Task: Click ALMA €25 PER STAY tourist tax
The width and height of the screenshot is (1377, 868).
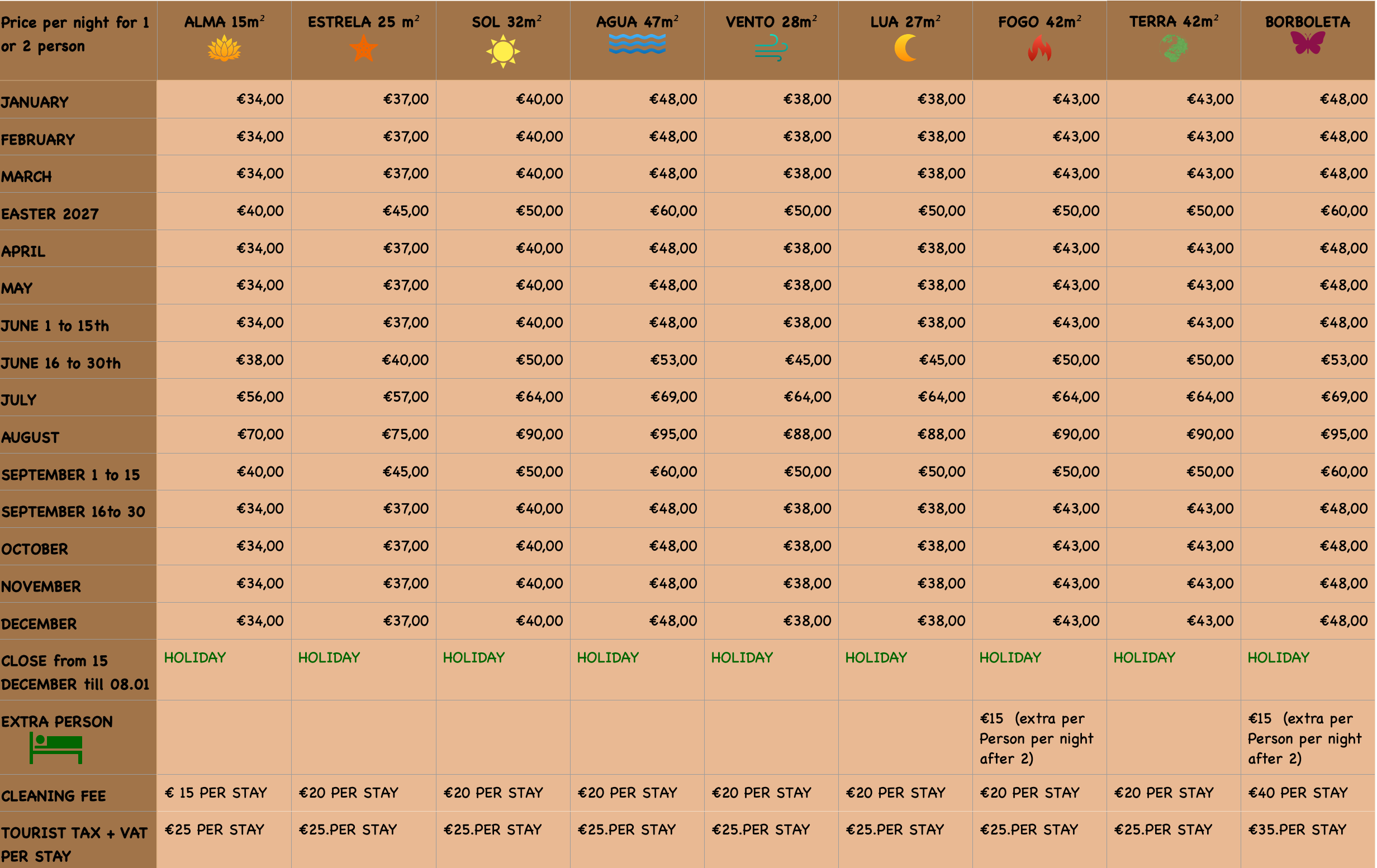Action: pos(215,829)
